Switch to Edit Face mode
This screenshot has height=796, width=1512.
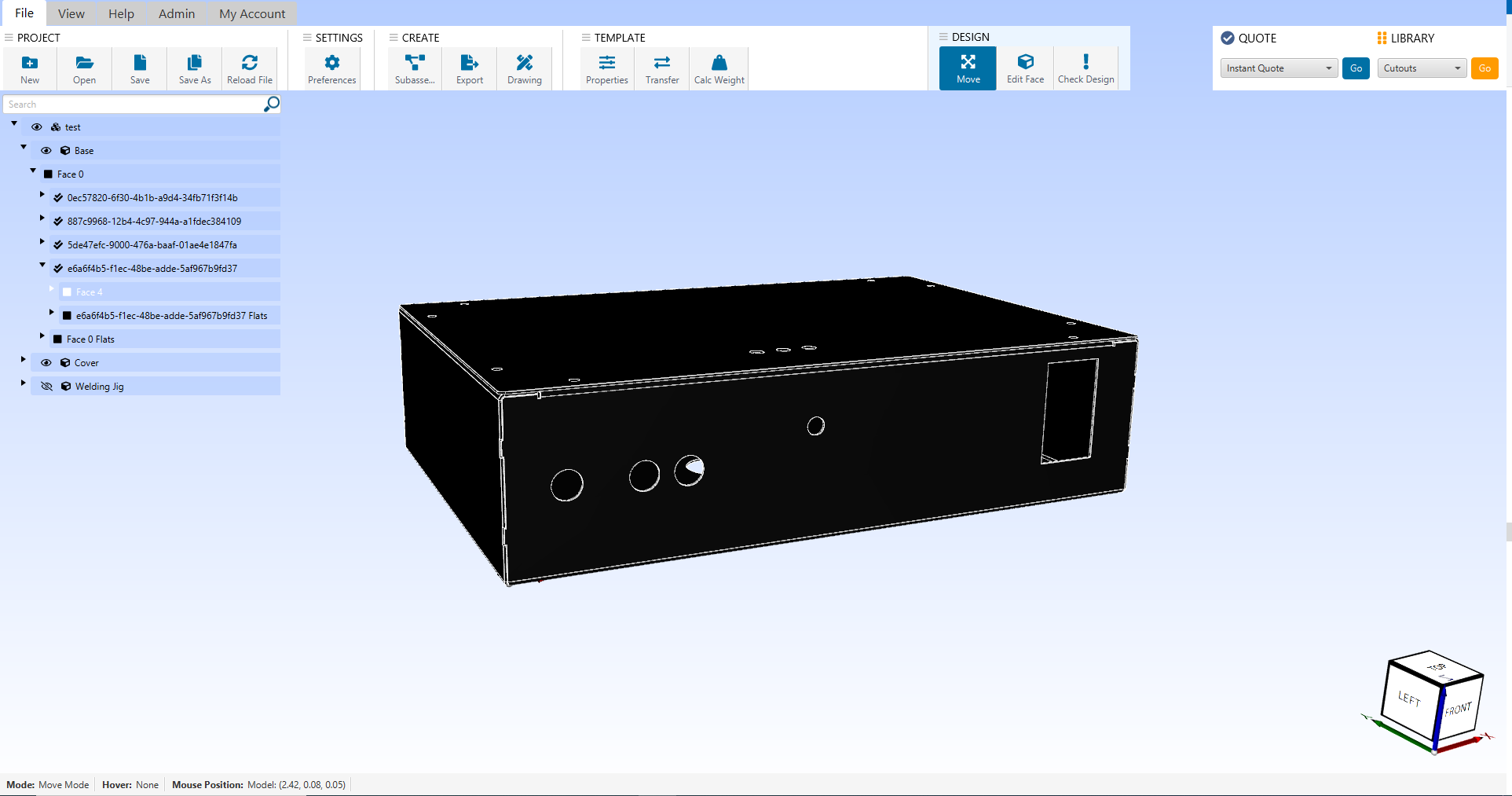click(1024, 68)
